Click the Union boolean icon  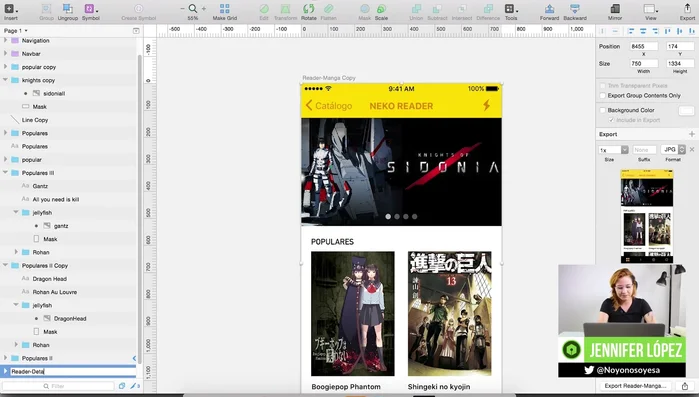click(x=416, y=9)
